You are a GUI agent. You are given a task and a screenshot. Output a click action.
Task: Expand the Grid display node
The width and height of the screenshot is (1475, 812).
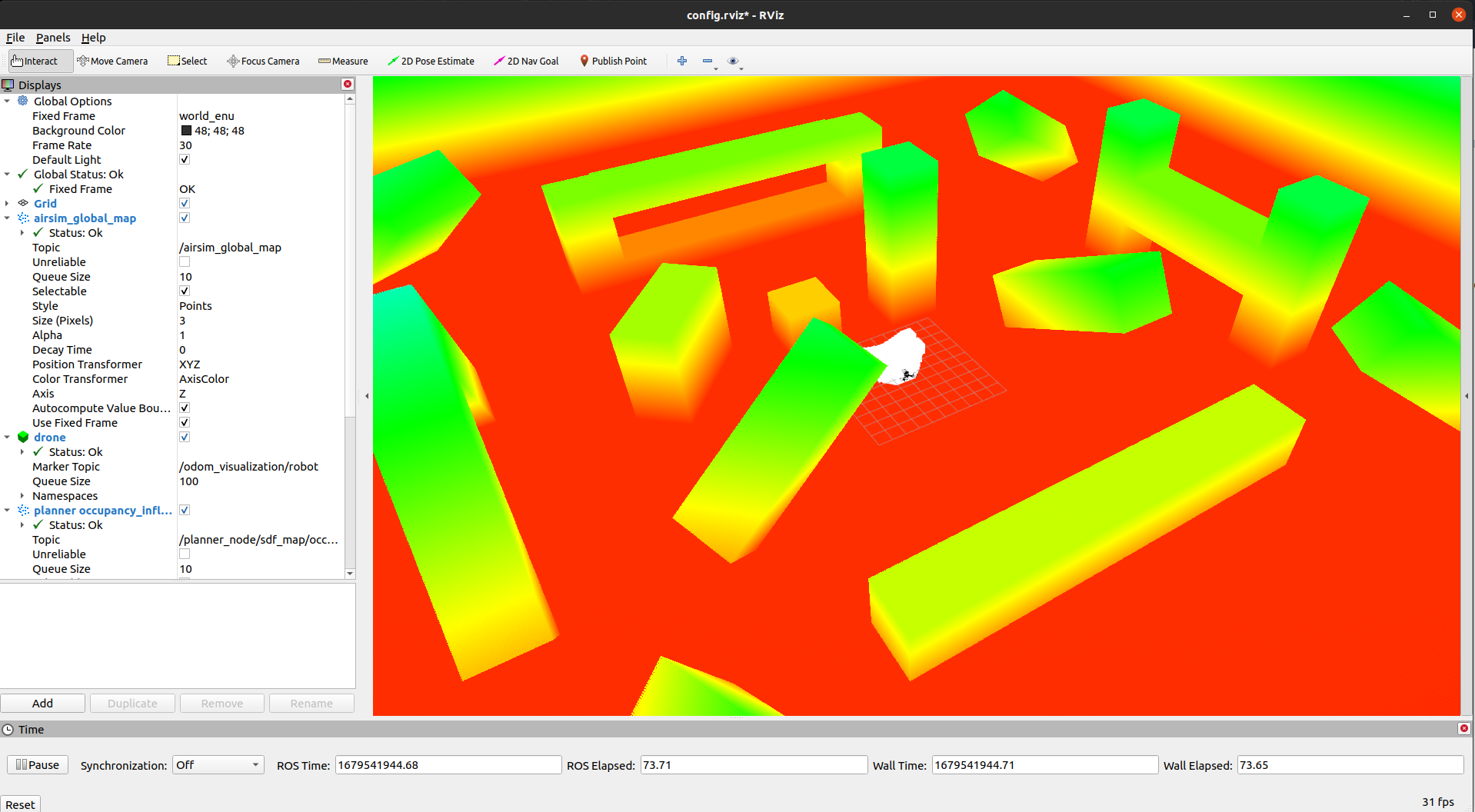click(7, 203)
